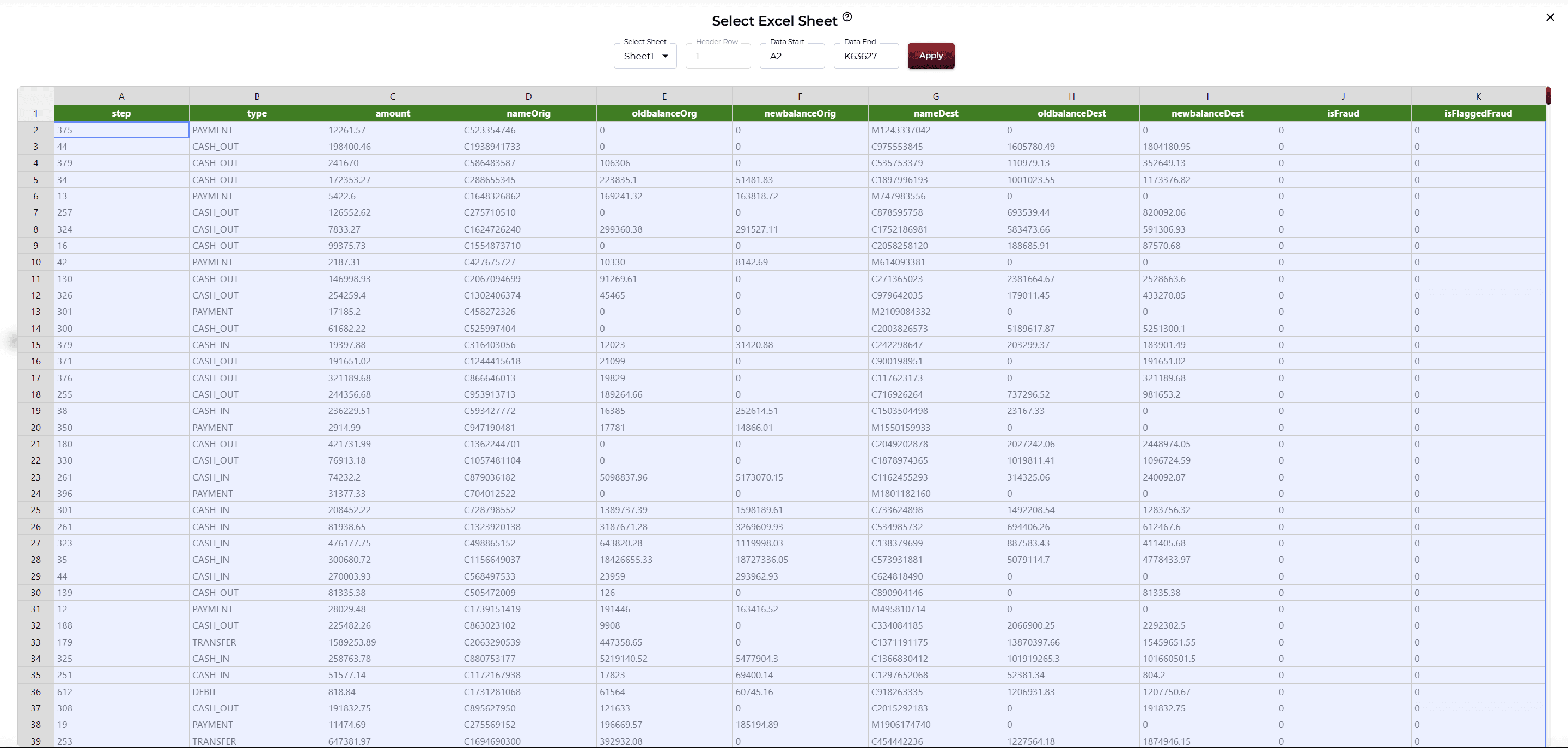Click cell C2067094699
Image resolution: width=1568 pixels, height=748 pixels.
pos(528,278)
